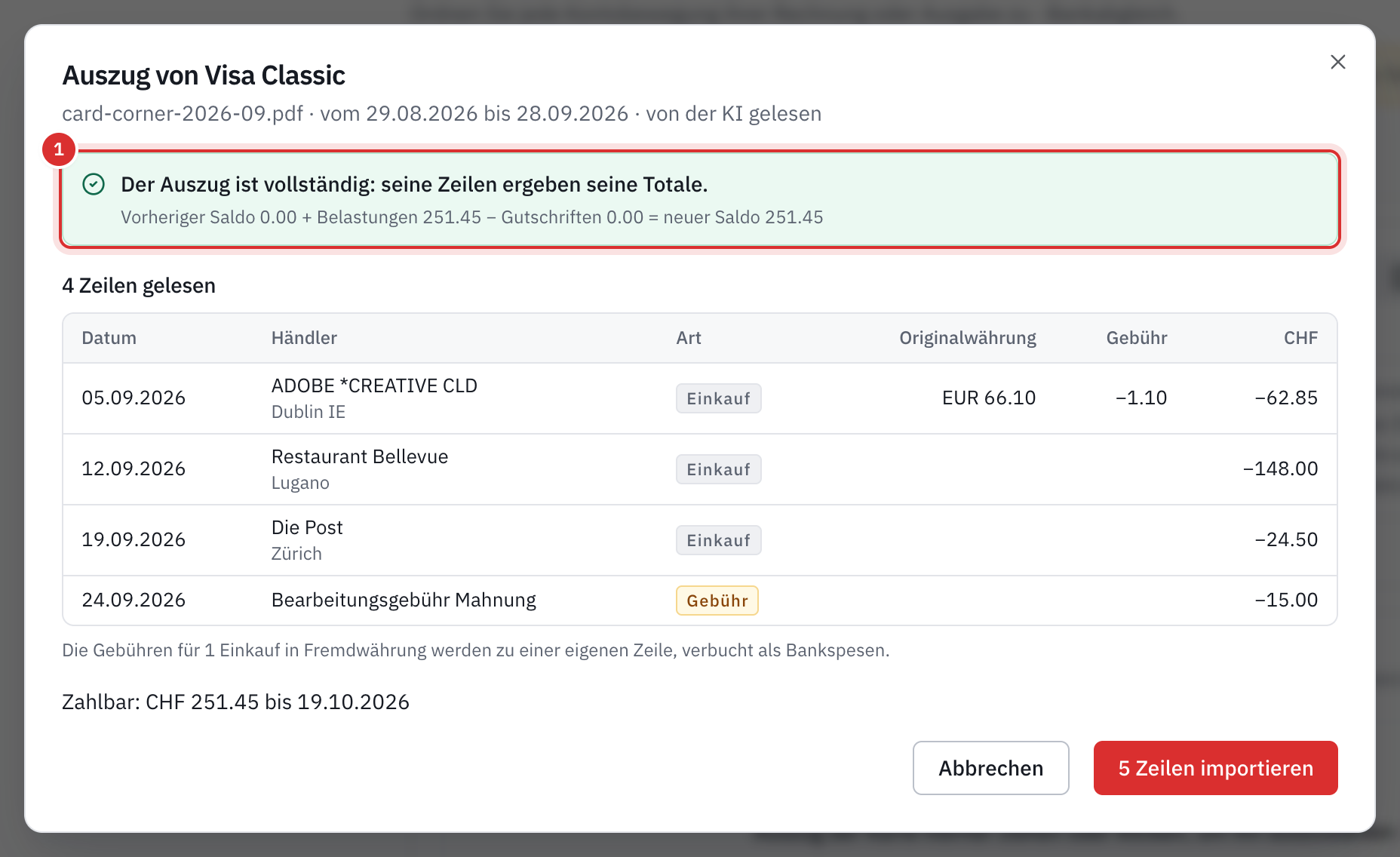Select date 05.09.2026 in the table
Image resolution: width=1400 pixels, height=857 pixels.
click(134, 398)
